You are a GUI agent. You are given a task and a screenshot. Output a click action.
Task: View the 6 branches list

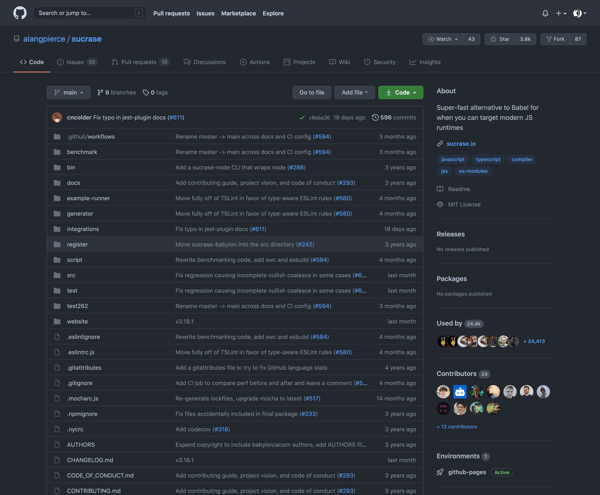click(116, 93)
